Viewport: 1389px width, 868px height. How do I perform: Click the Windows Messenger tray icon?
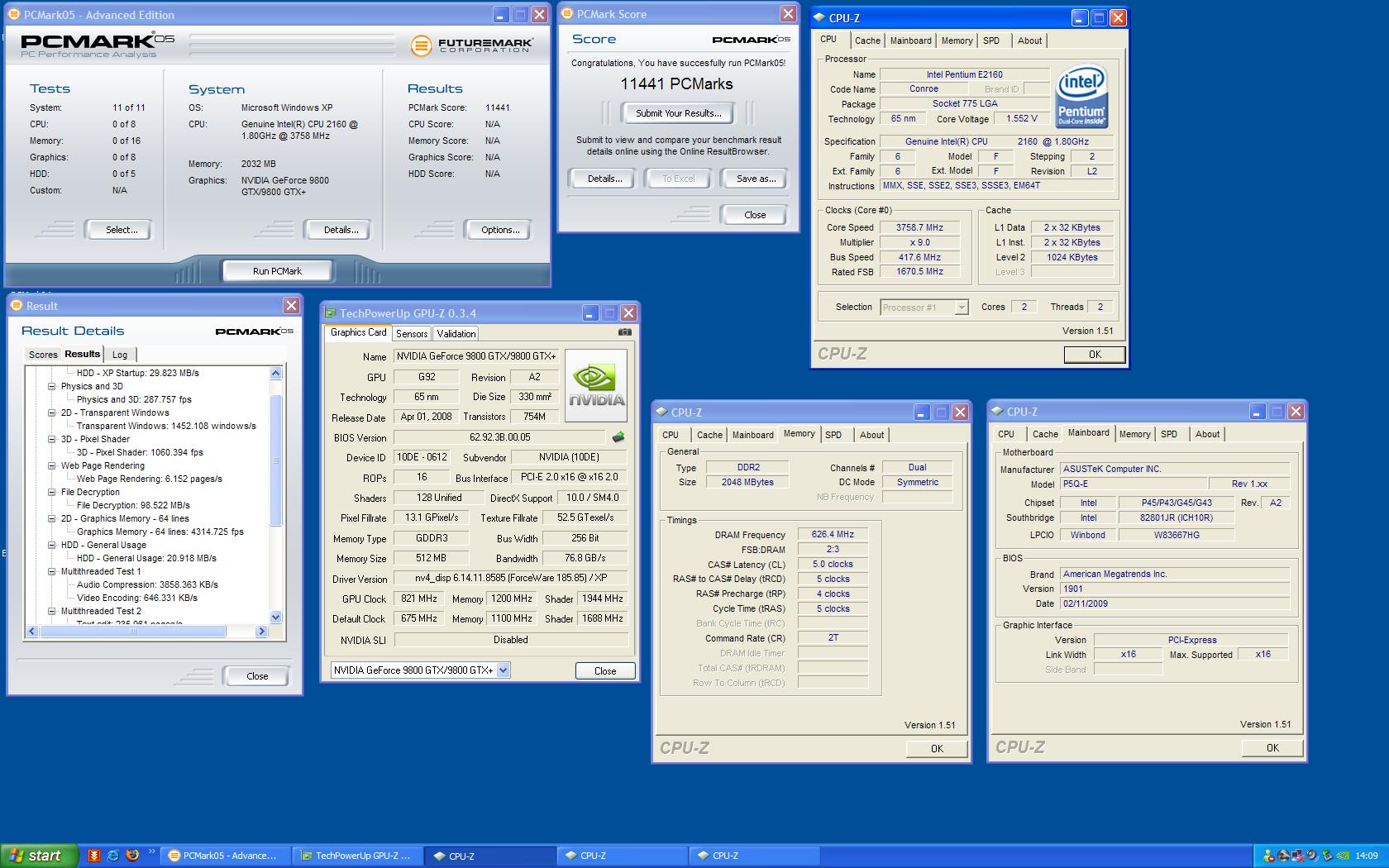1269,856
